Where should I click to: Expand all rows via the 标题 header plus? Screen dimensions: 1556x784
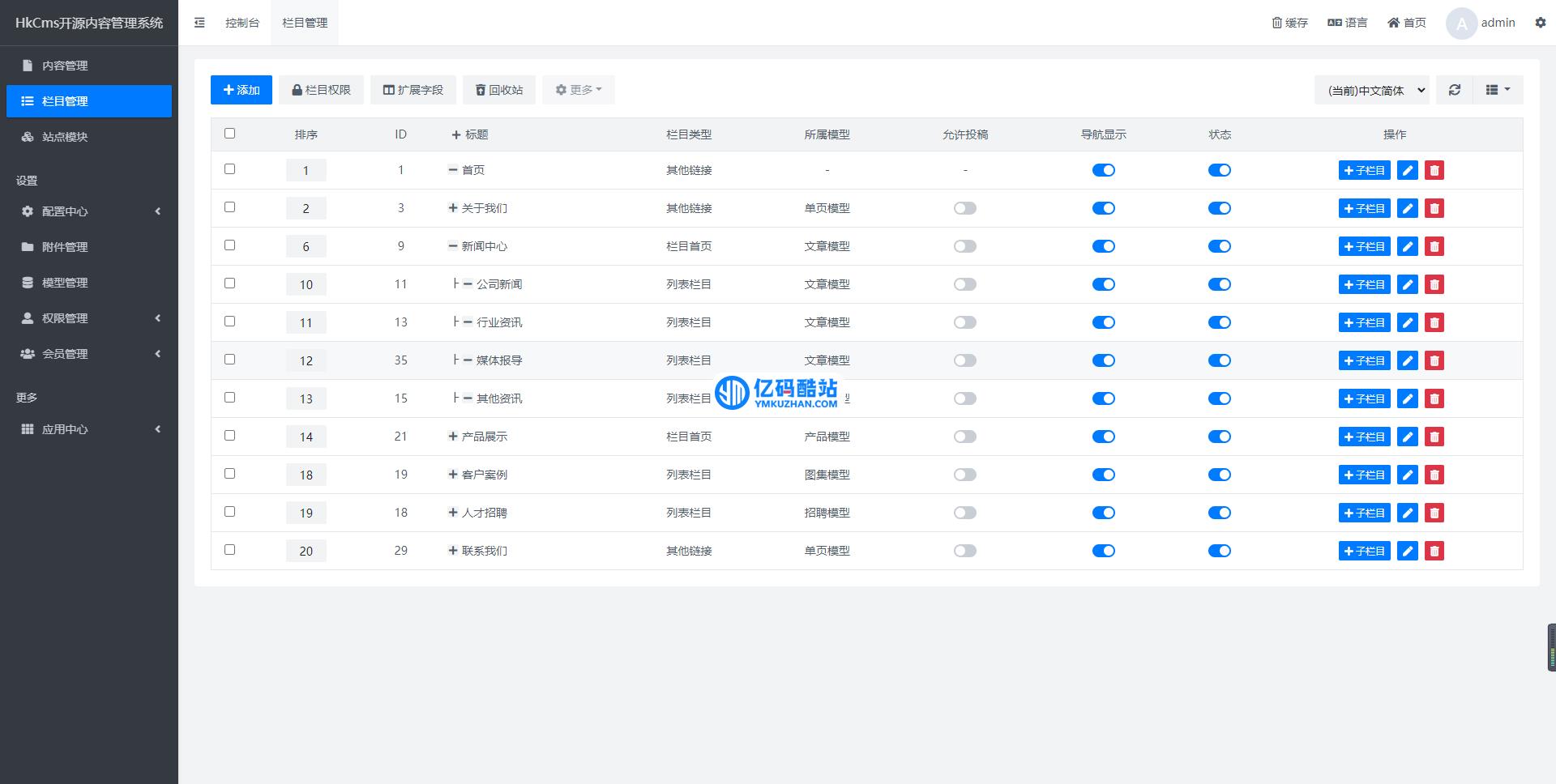[x=456, y=134]
